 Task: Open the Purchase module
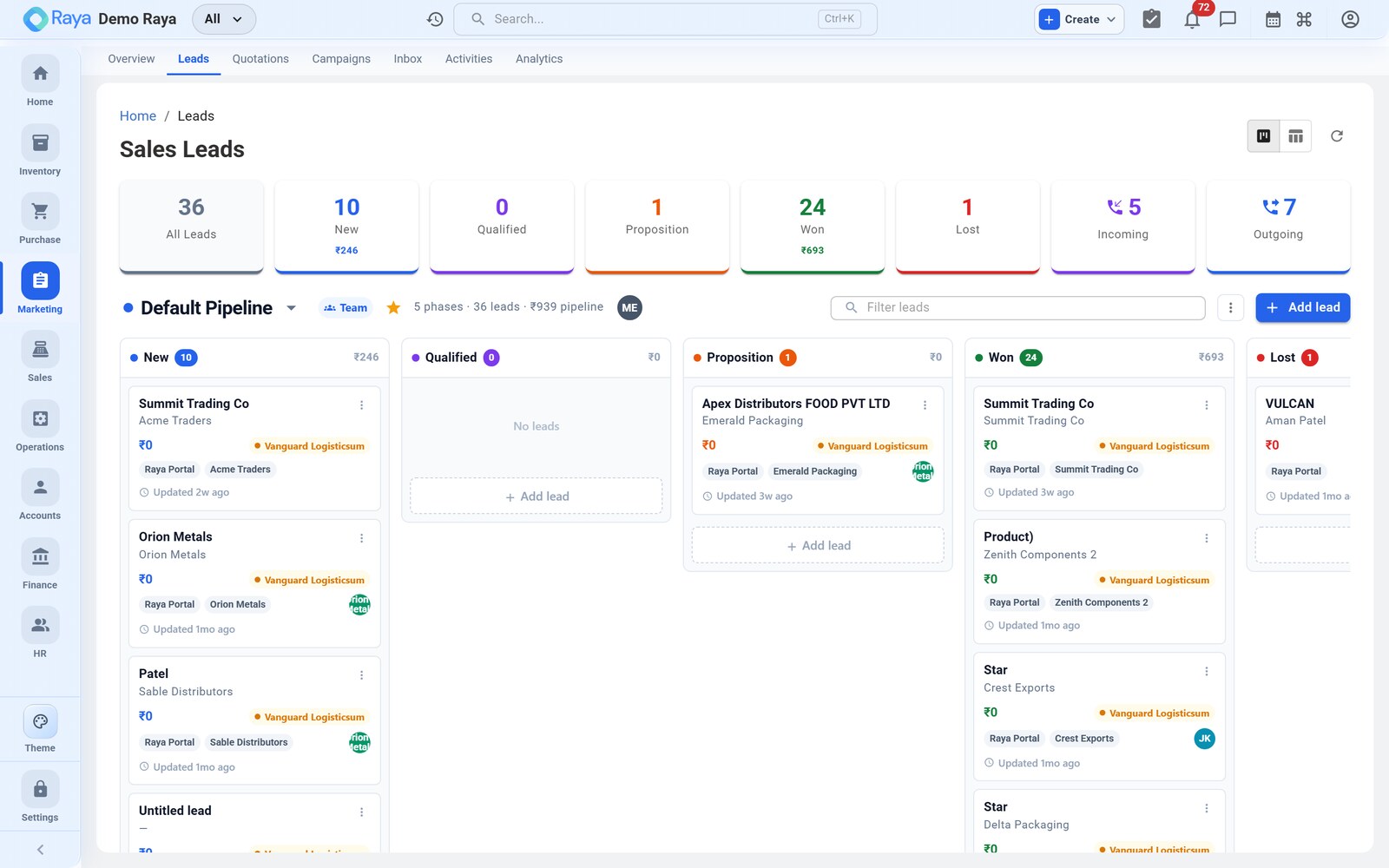(40, 220)
